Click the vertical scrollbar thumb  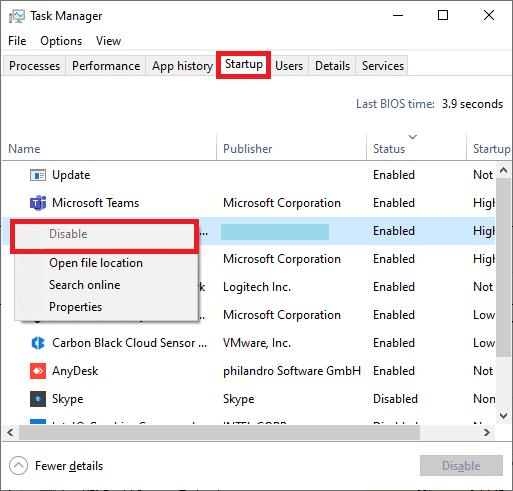(x=503, y=268)
